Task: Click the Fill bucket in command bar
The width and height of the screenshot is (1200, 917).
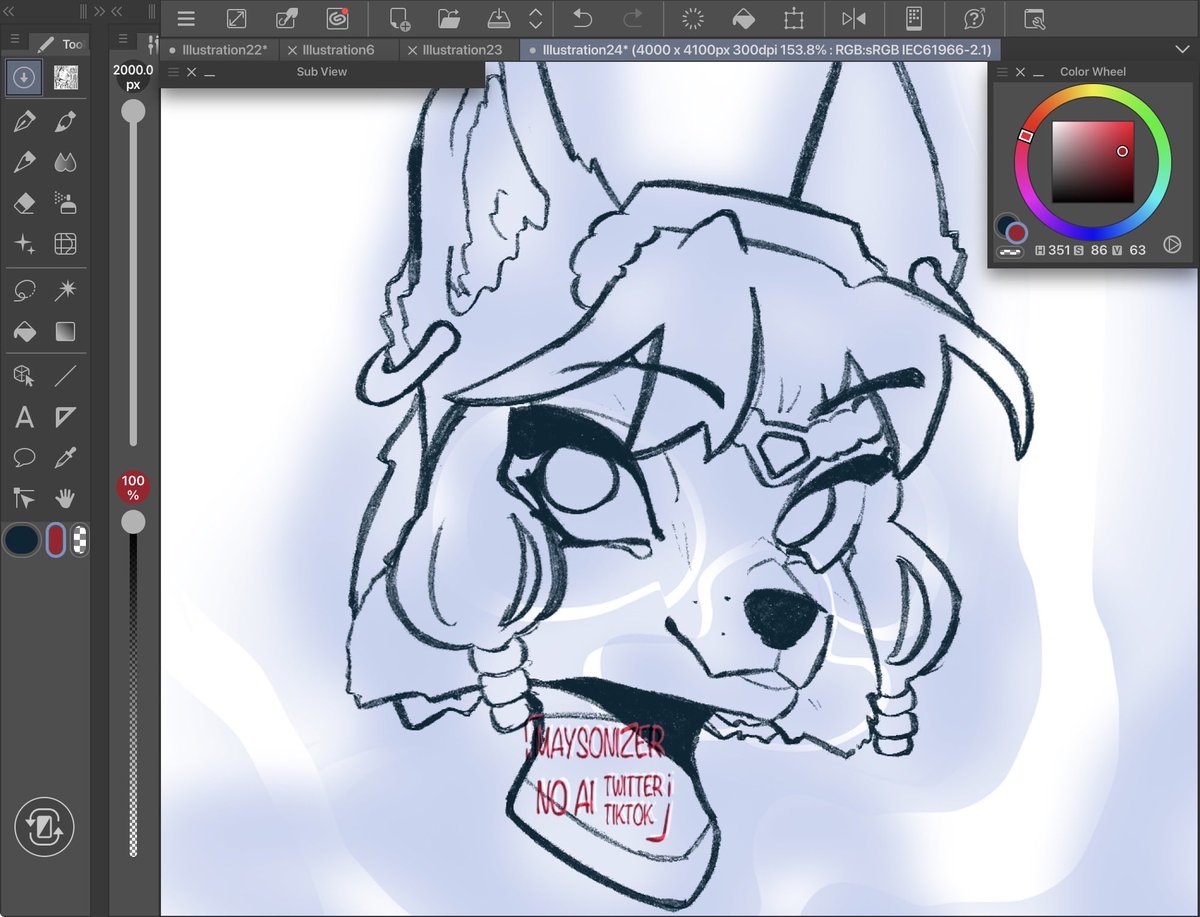Action: pyautogui.click(x=744, y=18)
